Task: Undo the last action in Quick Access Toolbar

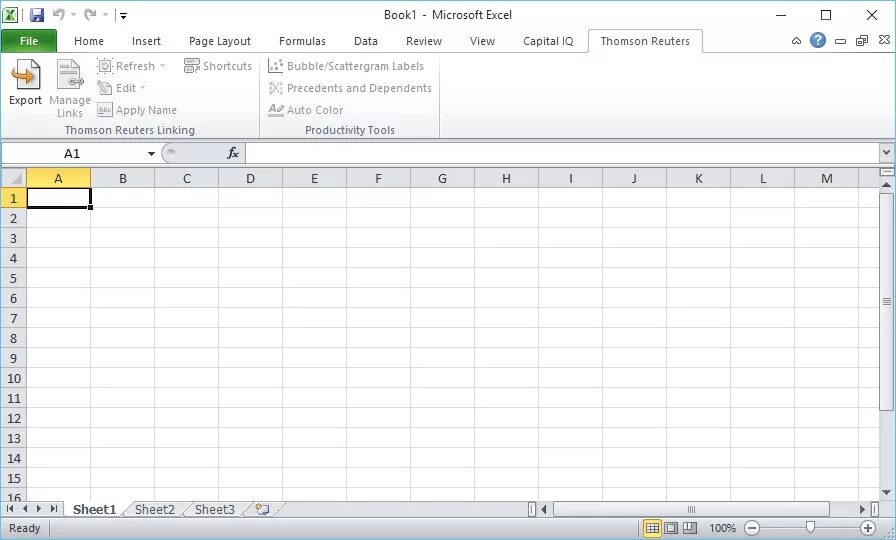Action: click(x=59, y=15)
